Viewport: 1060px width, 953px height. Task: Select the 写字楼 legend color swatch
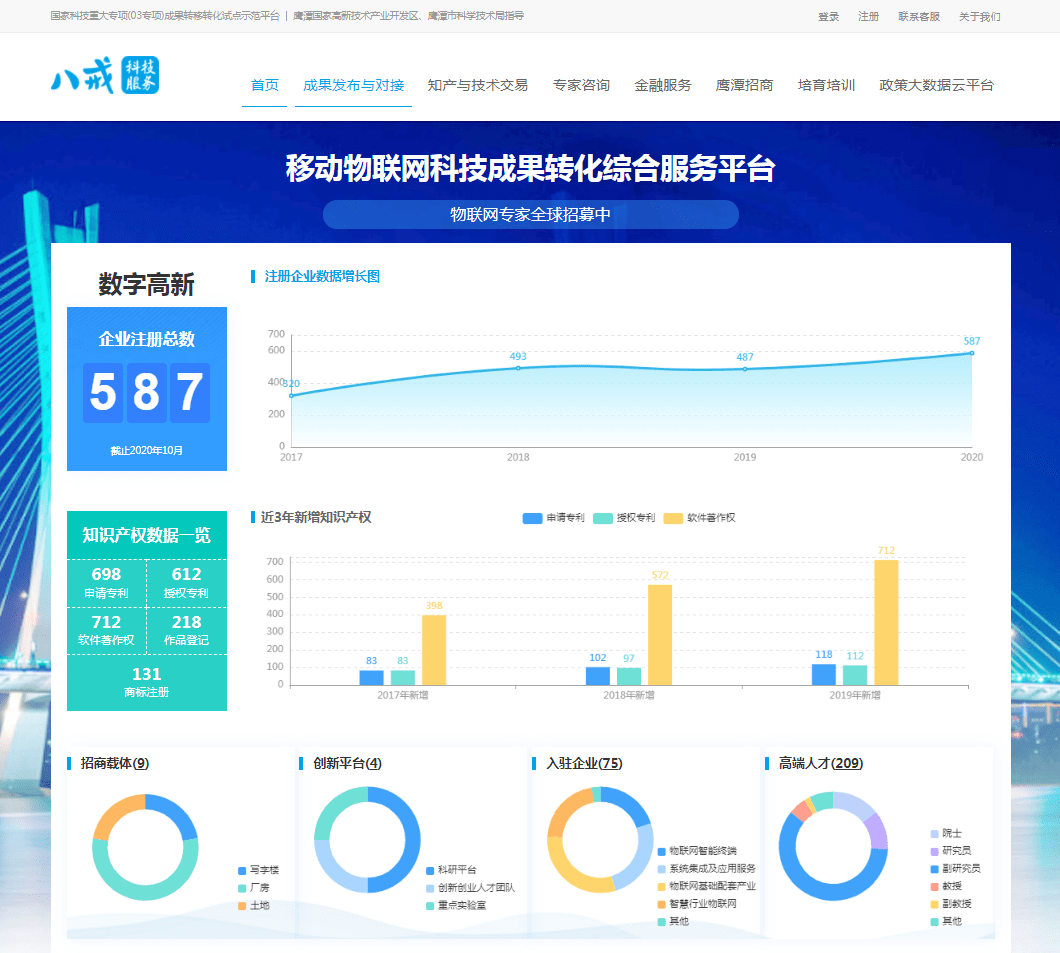(242, 870)
